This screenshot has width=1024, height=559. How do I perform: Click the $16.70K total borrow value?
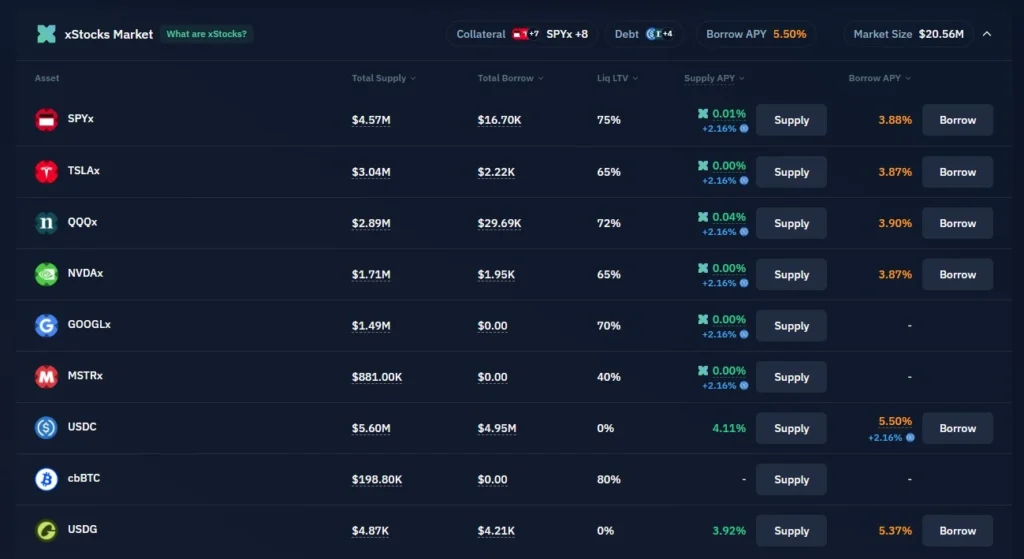coord(499,120)
